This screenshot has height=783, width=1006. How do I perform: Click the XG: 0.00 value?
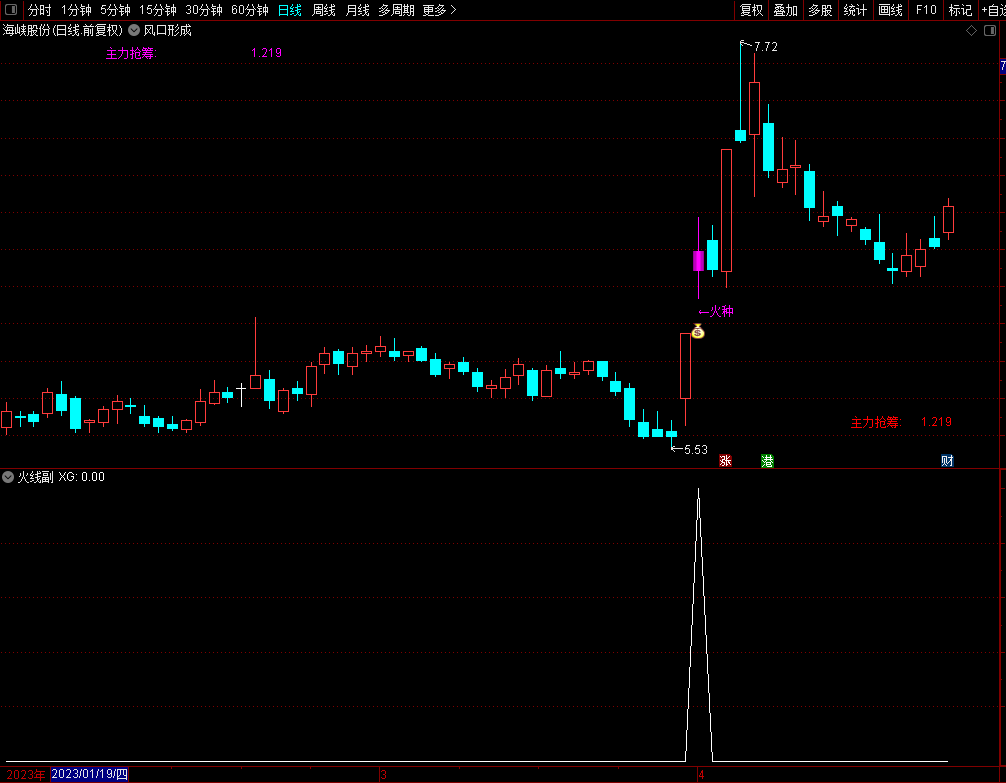tap(81, 477)
